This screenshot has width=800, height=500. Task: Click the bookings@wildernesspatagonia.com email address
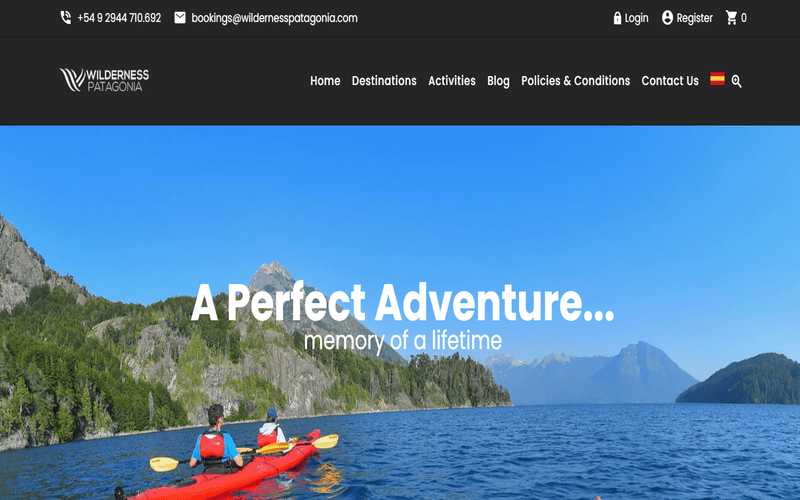click(x=274, y=18)
